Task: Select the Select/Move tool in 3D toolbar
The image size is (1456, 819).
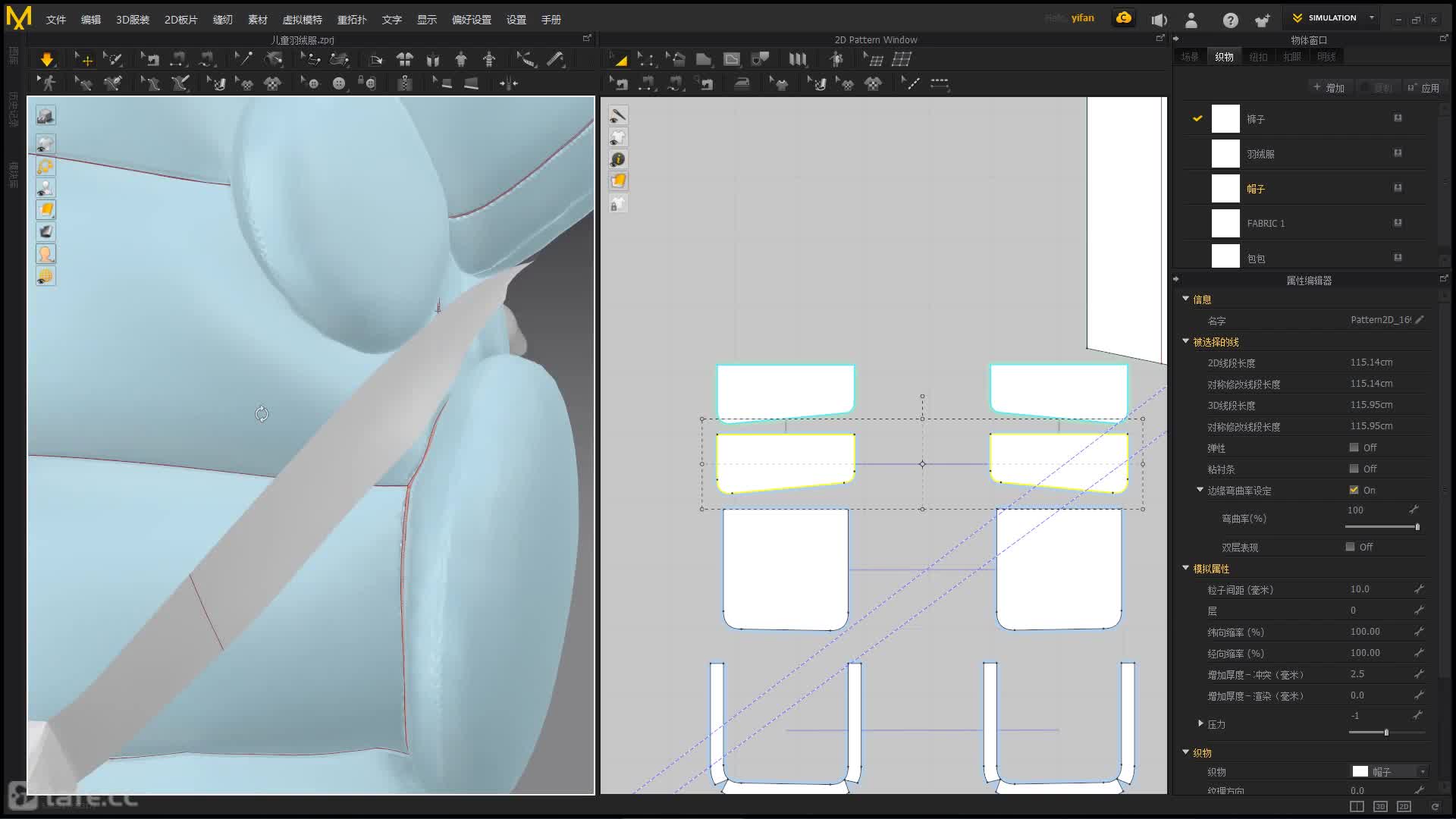Action: coord(83,59)
